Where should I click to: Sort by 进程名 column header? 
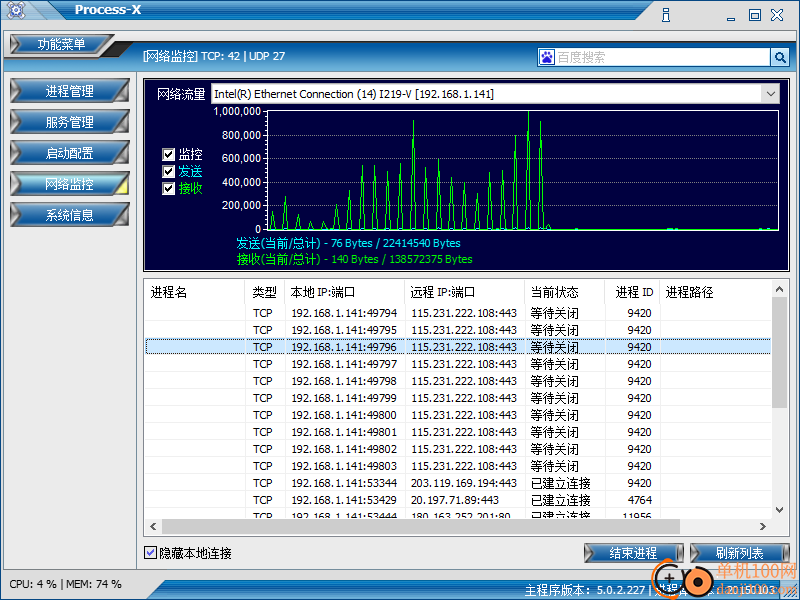194,292
